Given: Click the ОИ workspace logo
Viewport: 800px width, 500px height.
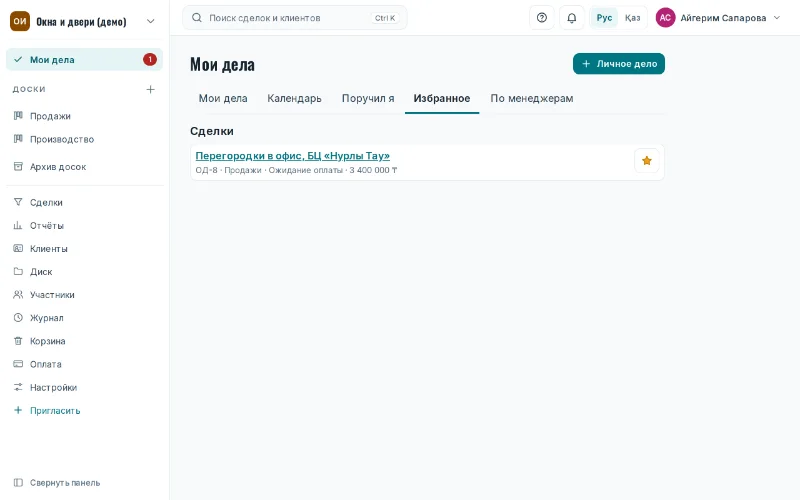Looking at the screenshot, I should coord(20,21).
